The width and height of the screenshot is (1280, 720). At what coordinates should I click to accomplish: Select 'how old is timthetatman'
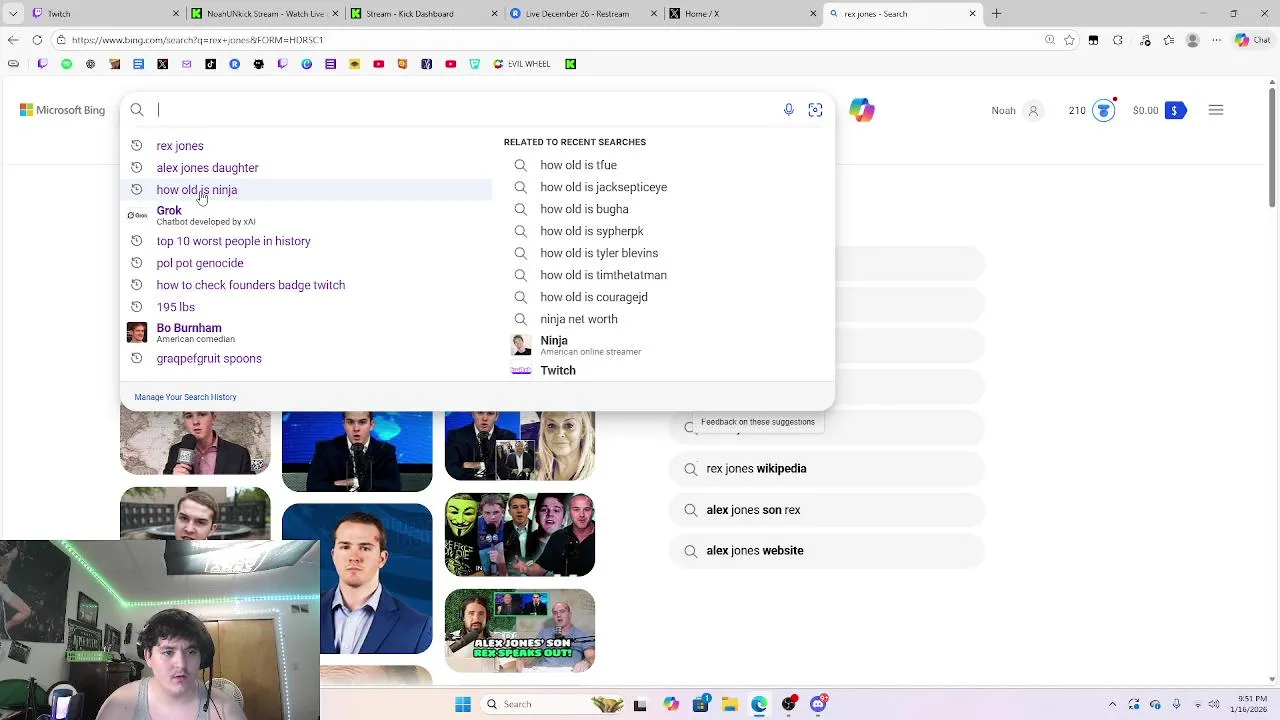(603, 275)
